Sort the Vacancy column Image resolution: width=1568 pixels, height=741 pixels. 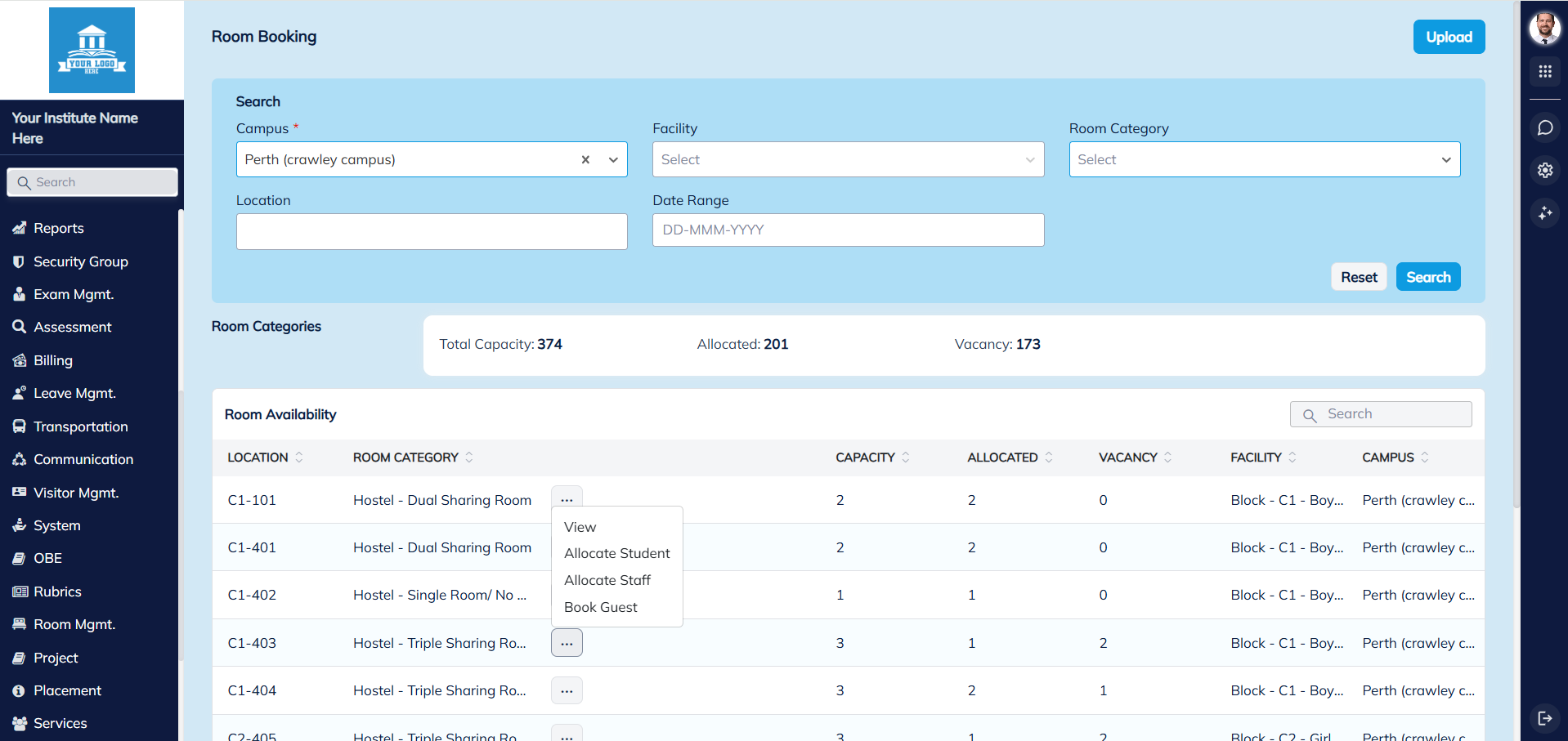pyautogui.click(x=1169, y=458)
